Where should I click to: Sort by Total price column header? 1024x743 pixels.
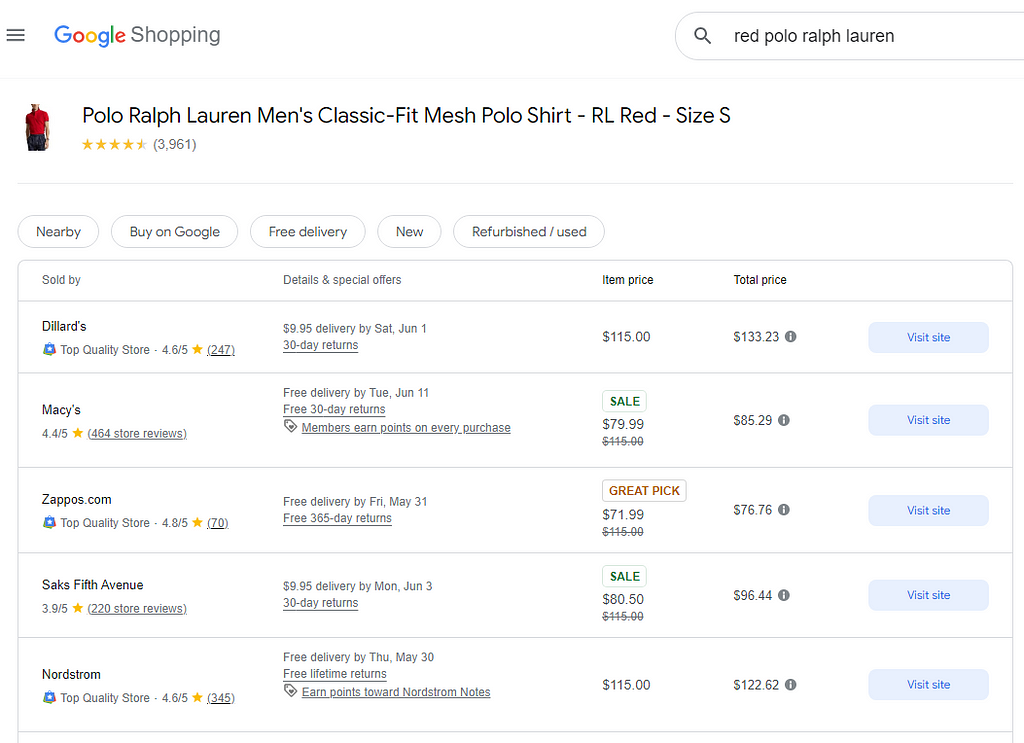tap(760, 280)
